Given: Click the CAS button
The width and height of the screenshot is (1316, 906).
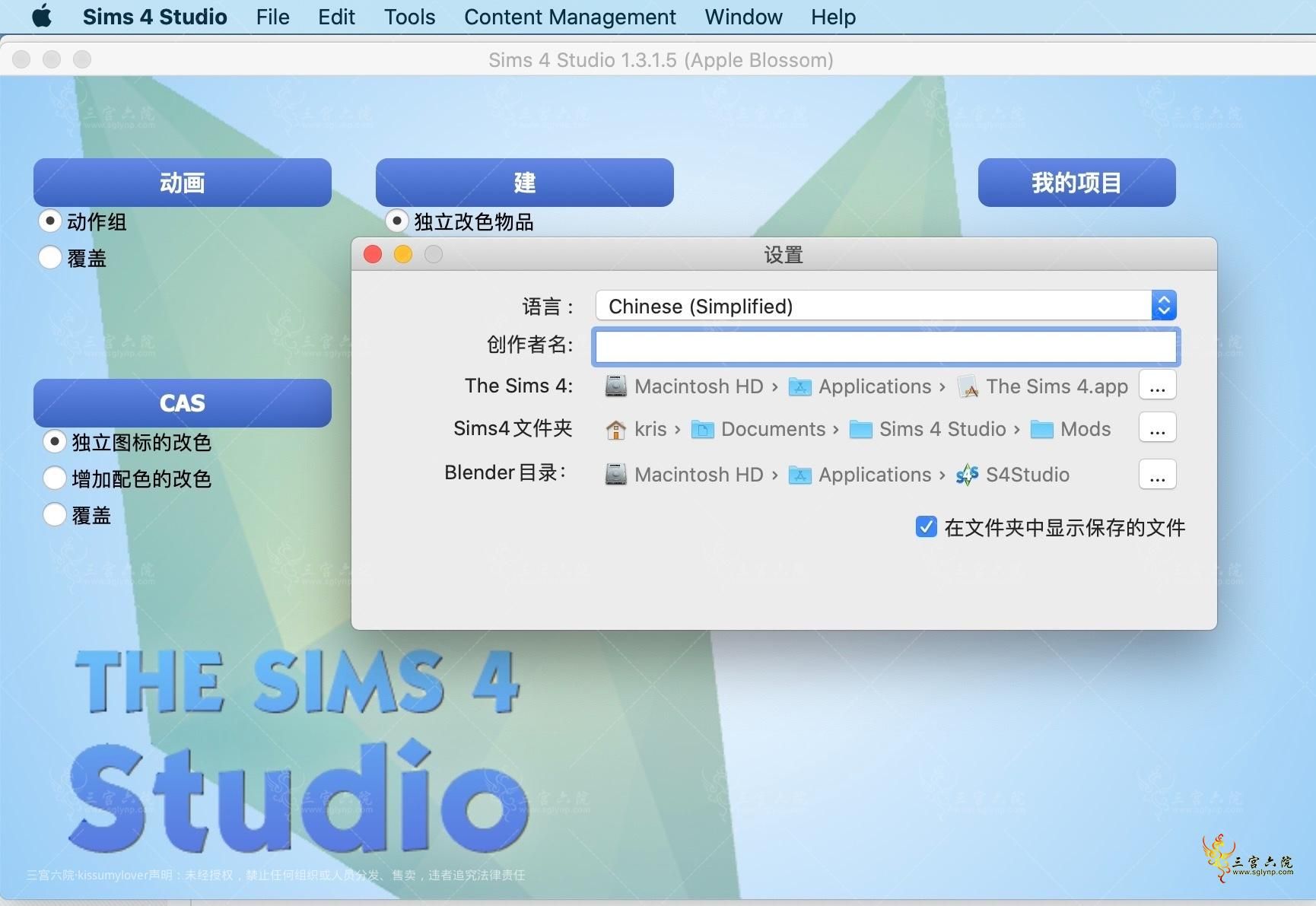Looking at the screenshot, I should 183,402.
